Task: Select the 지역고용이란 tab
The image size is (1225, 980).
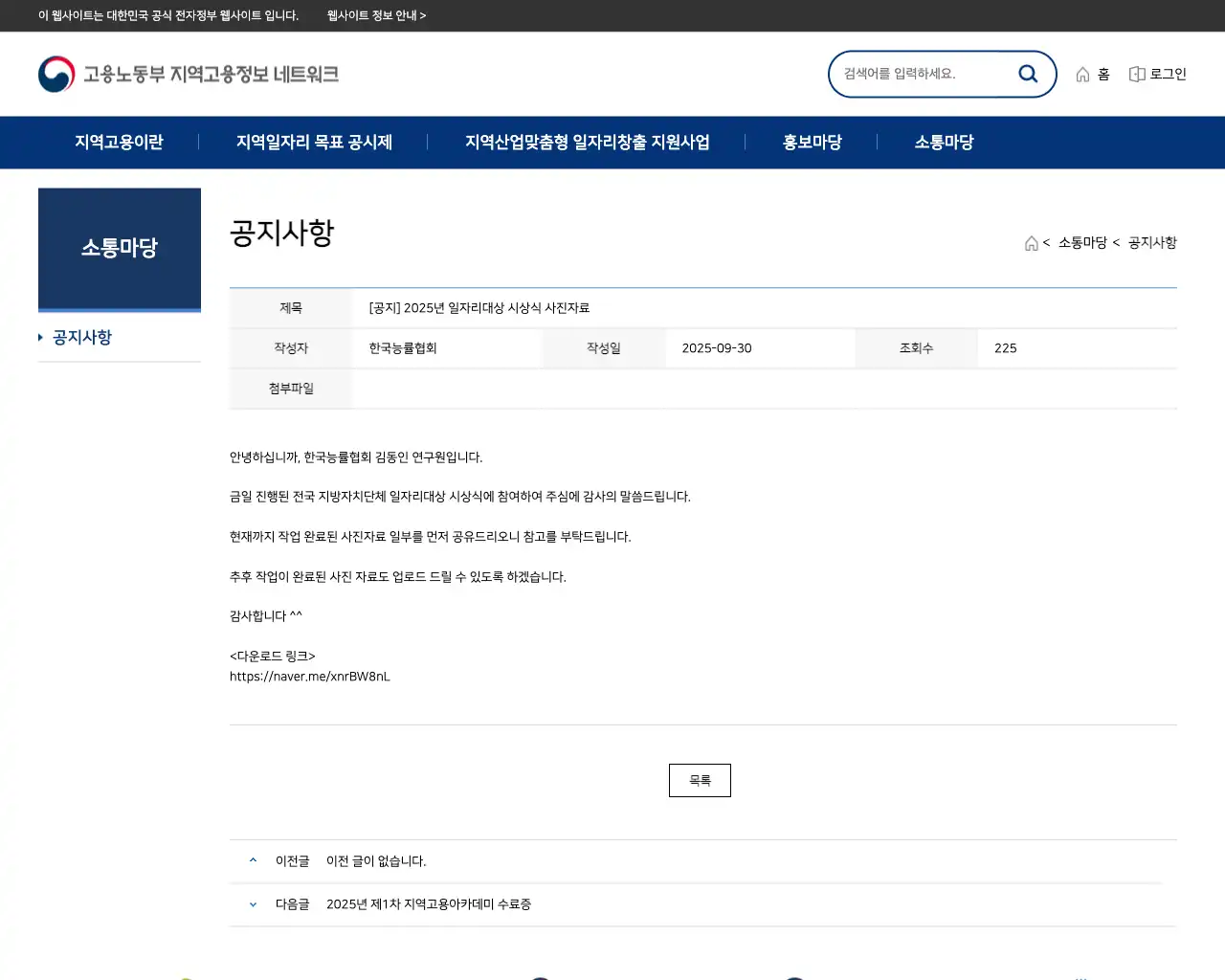Action: pos(118,142)
